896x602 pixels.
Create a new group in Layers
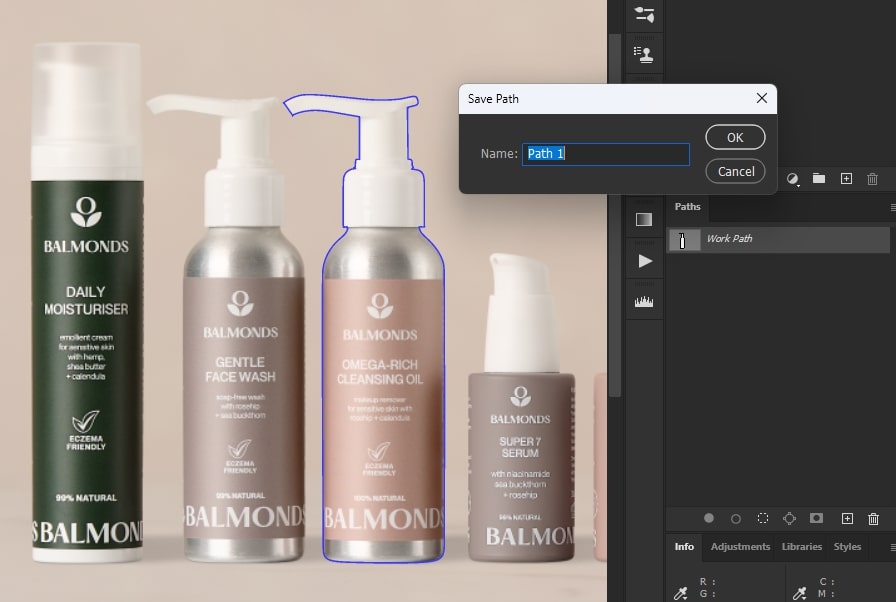tap(819, 178)
